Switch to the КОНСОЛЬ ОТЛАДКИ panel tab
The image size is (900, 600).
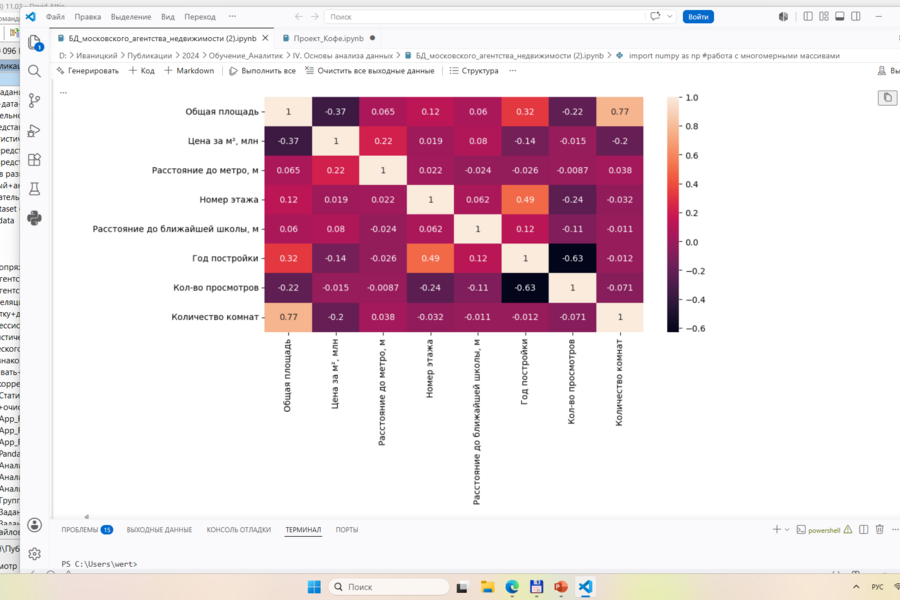click(239, 530)
